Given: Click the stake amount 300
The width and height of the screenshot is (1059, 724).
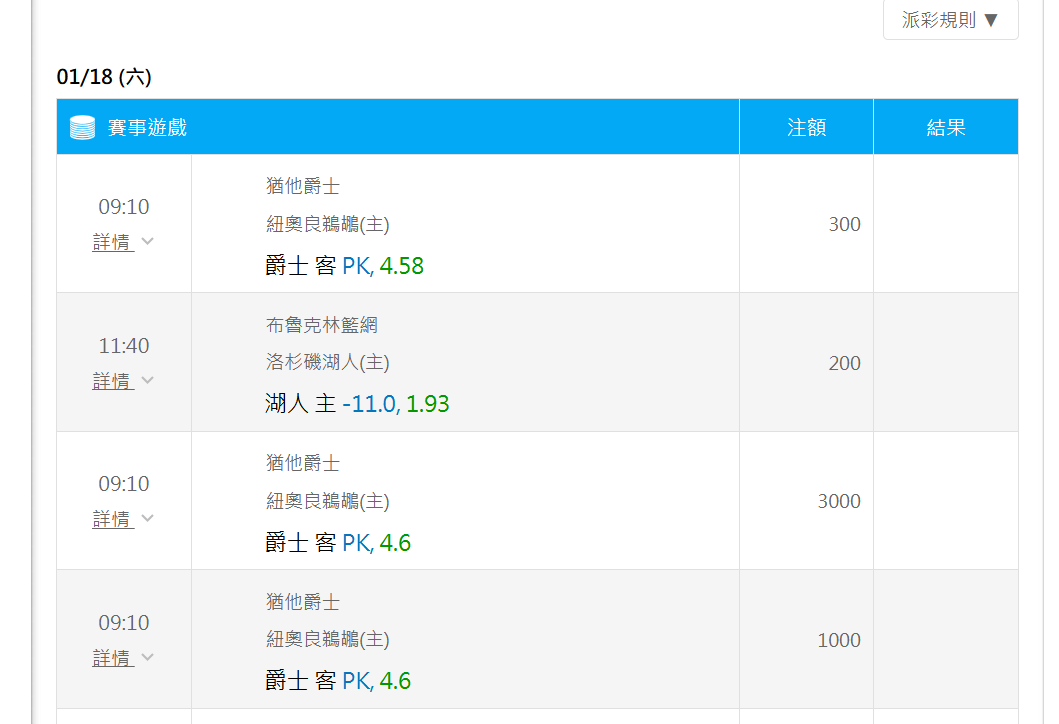Looking at the screenshot, I should pos(844,224).
